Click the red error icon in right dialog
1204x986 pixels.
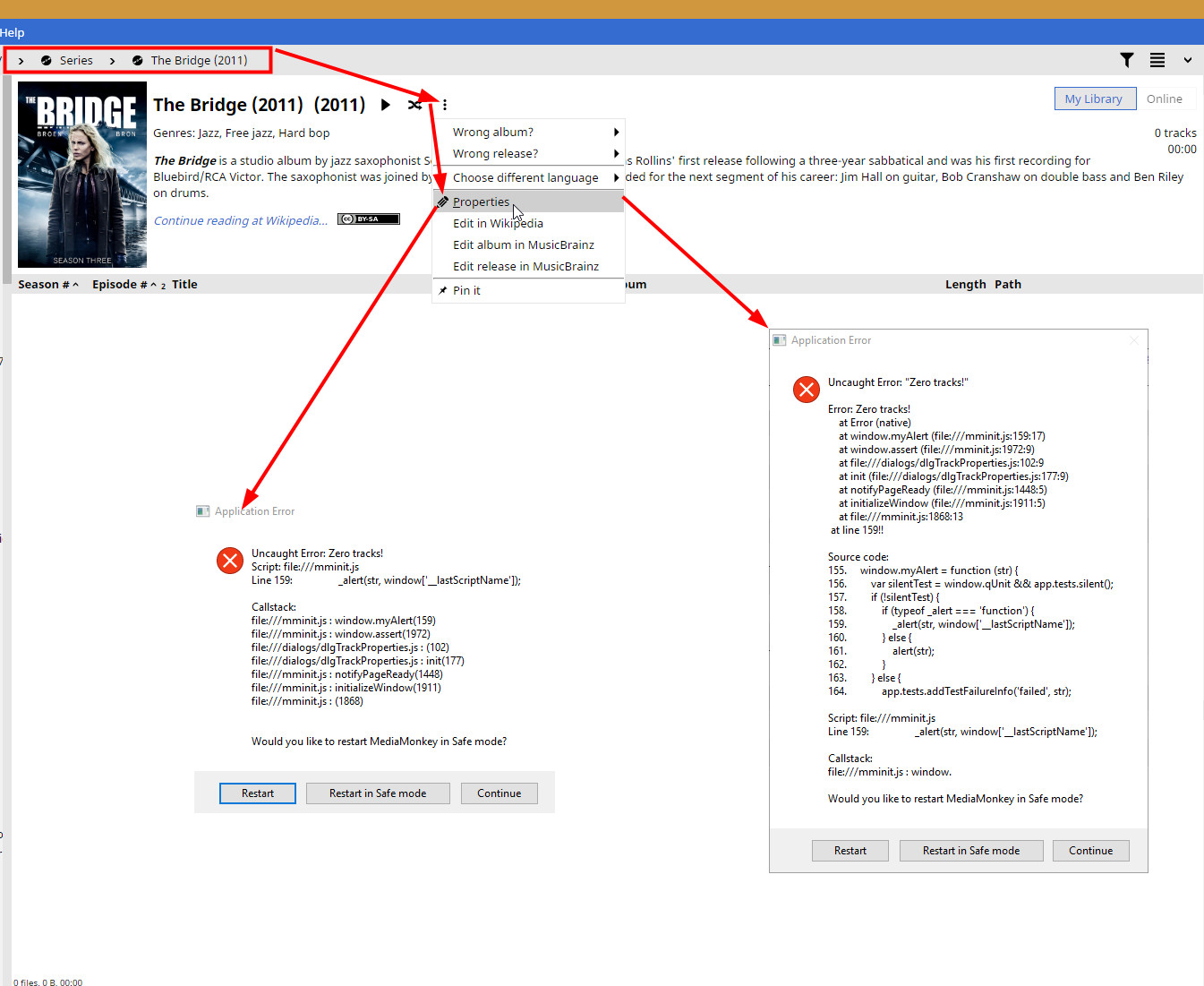pos(807,389)
